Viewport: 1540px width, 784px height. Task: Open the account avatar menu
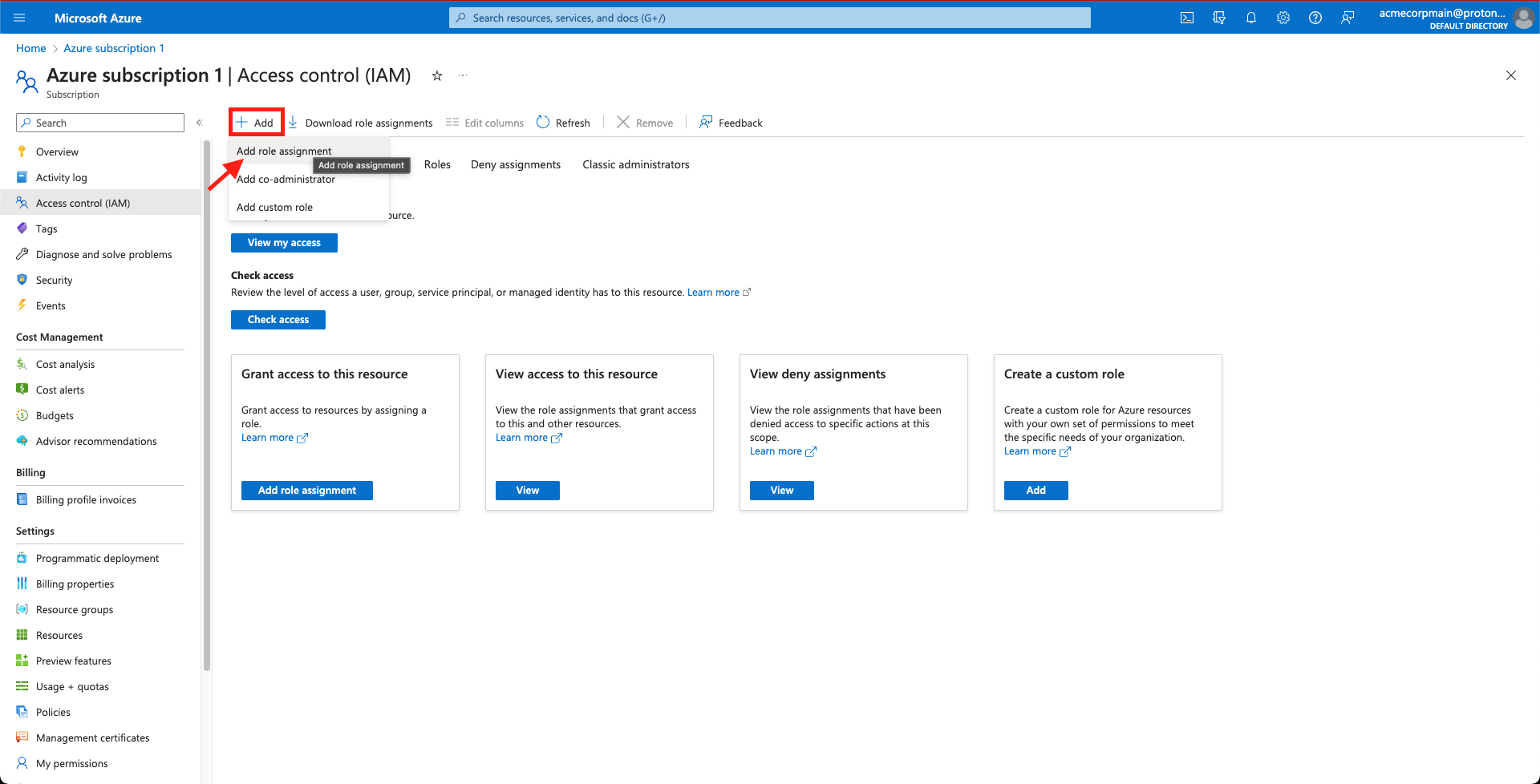pyautogui.click(x=1523, y=18)
